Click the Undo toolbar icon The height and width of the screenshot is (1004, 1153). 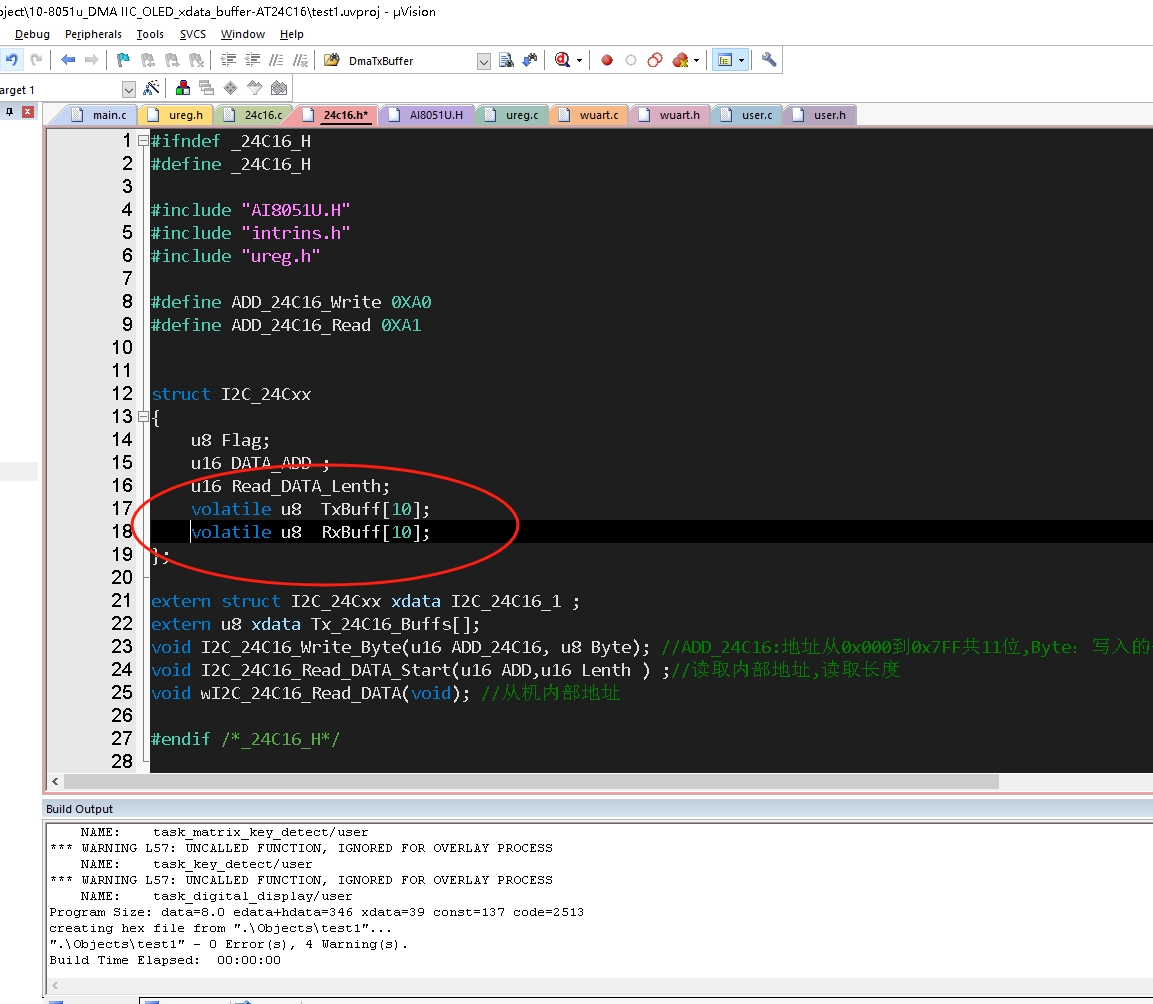12,60
